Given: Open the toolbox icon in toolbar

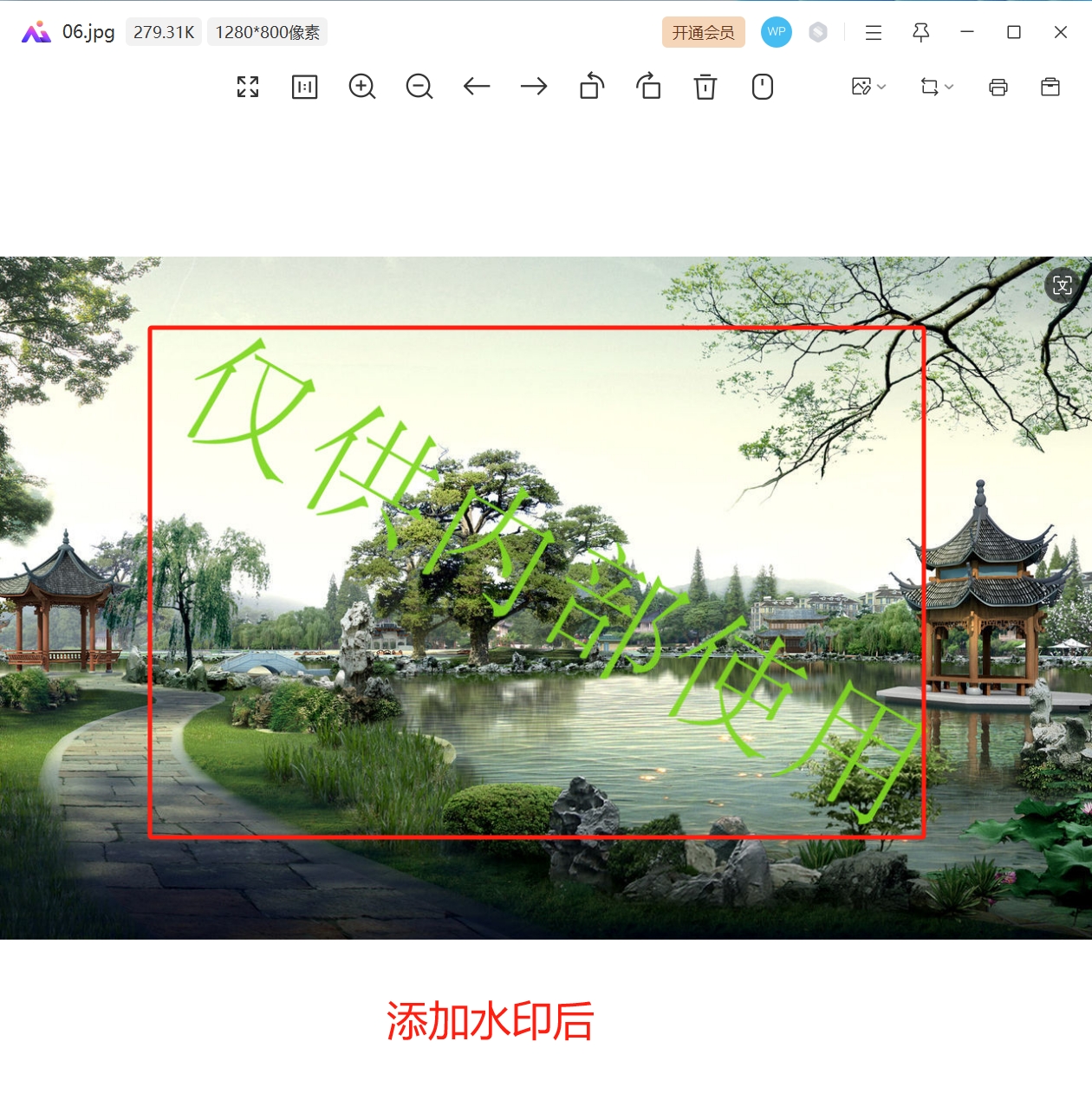Looking at the screenshot, I should (x=1050, y=87).
